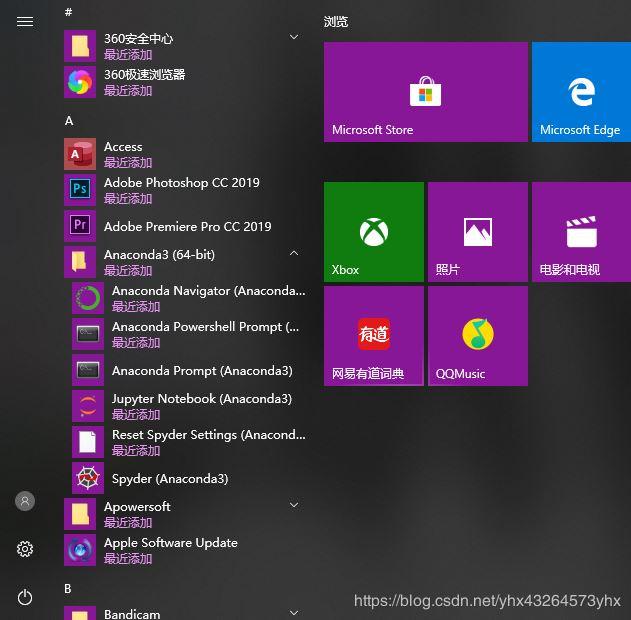This screenshot has width=631, height=620.
Task: Click the user account avatar icon
Action: tap(25, 501)
